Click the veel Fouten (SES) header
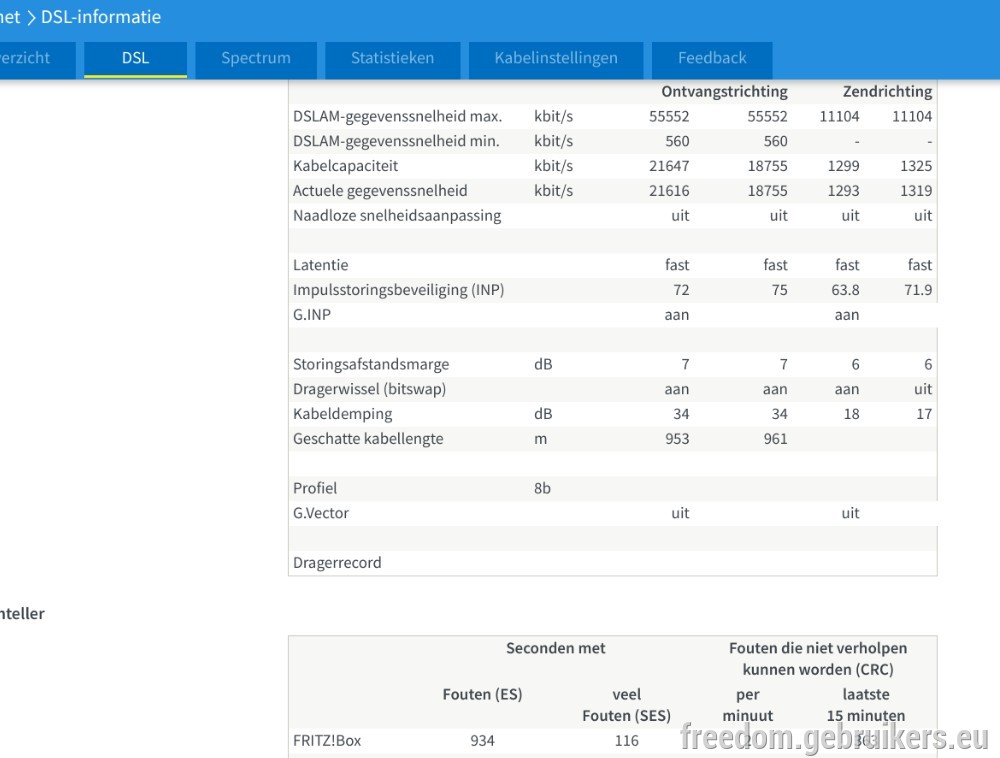 click(626, 705)
